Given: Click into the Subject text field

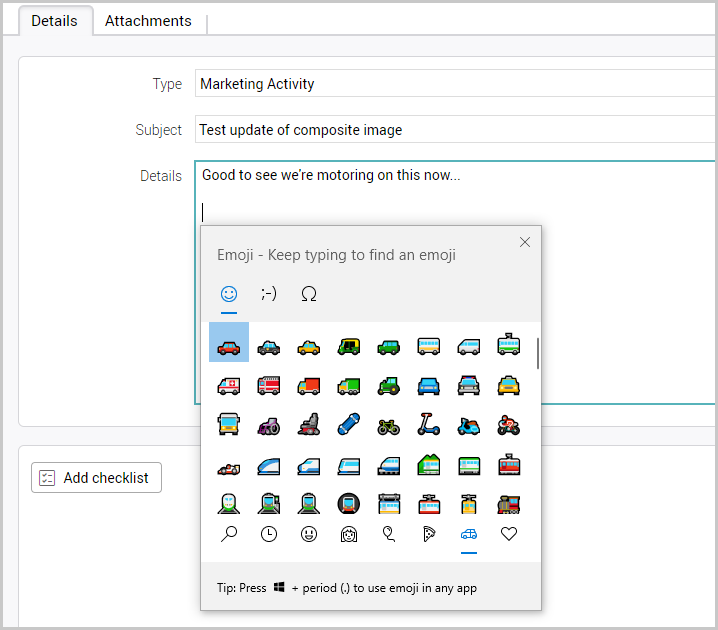Looking at the screenshot, I should [456, 130].
